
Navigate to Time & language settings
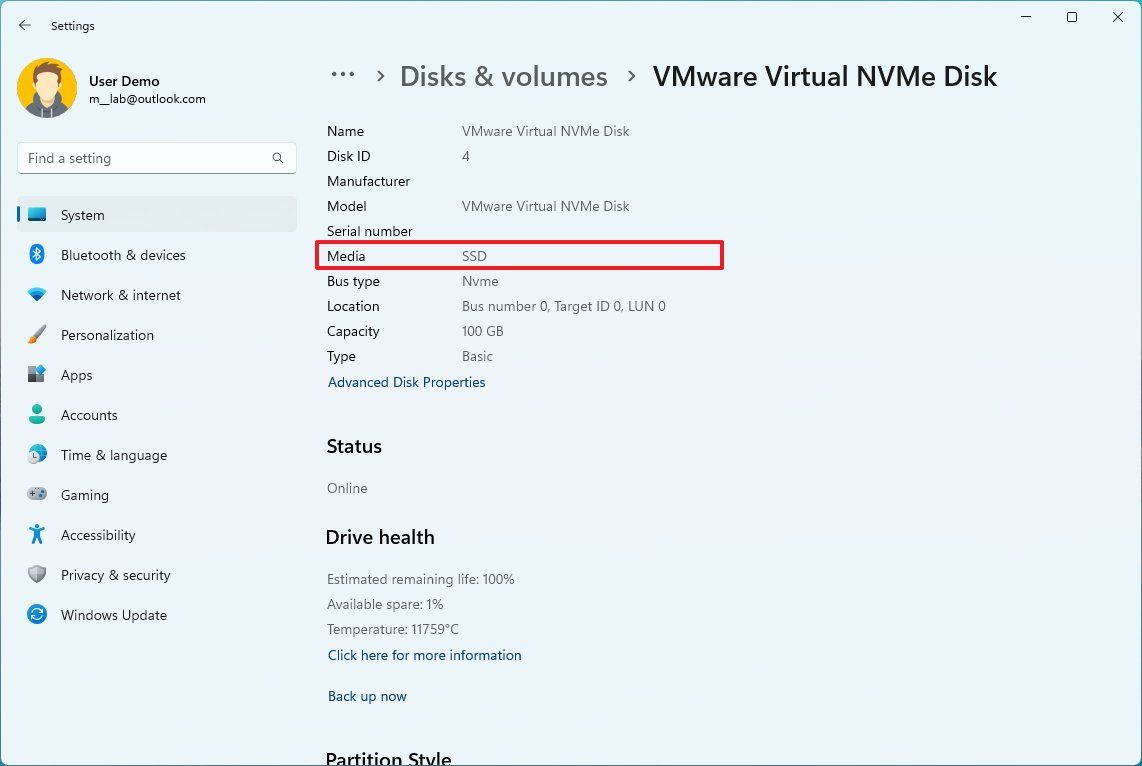pyautogui.click(x=113, y=455)
